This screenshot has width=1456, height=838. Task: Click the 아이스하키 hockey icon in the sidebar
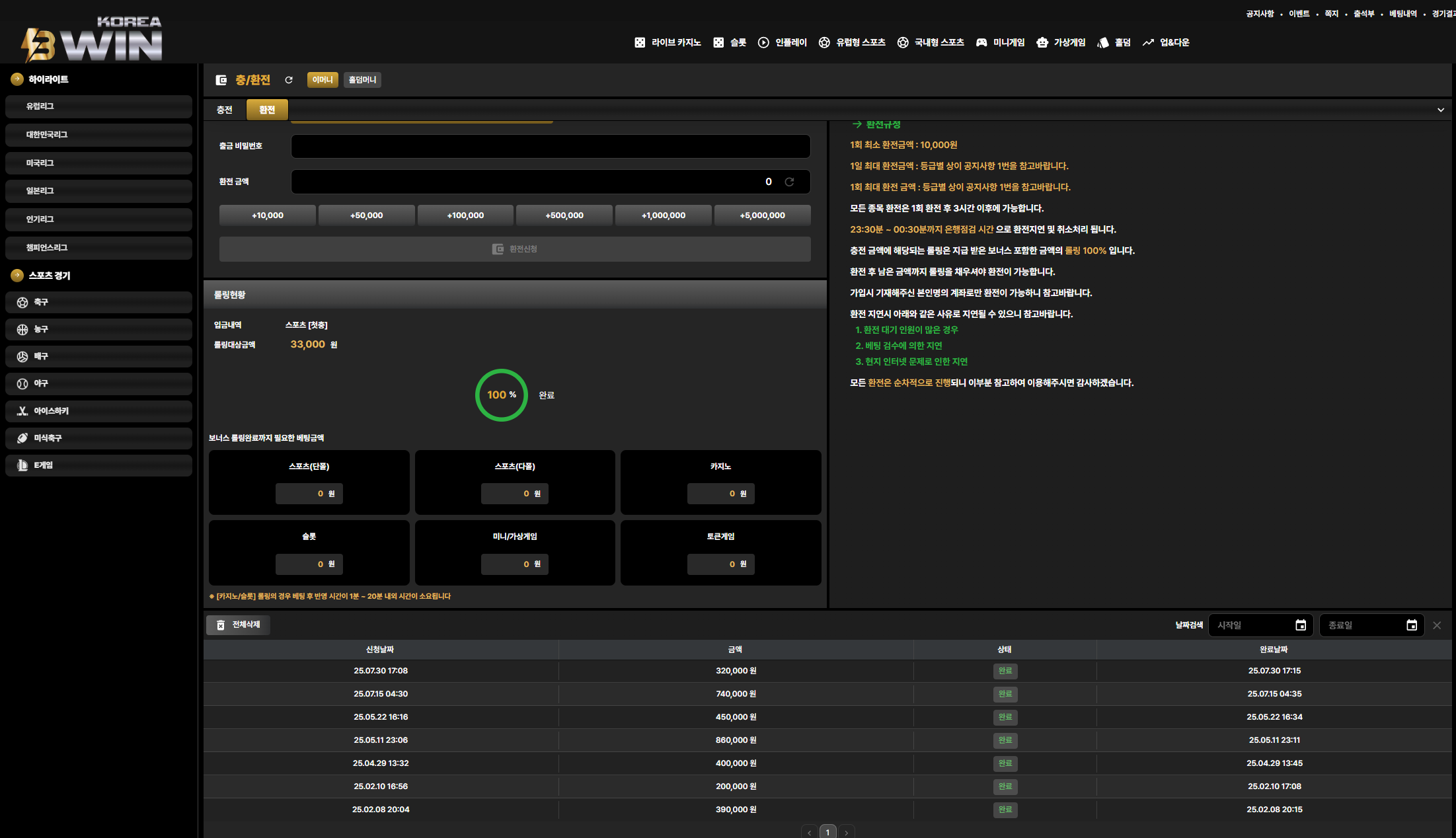(x=22, y=411)
